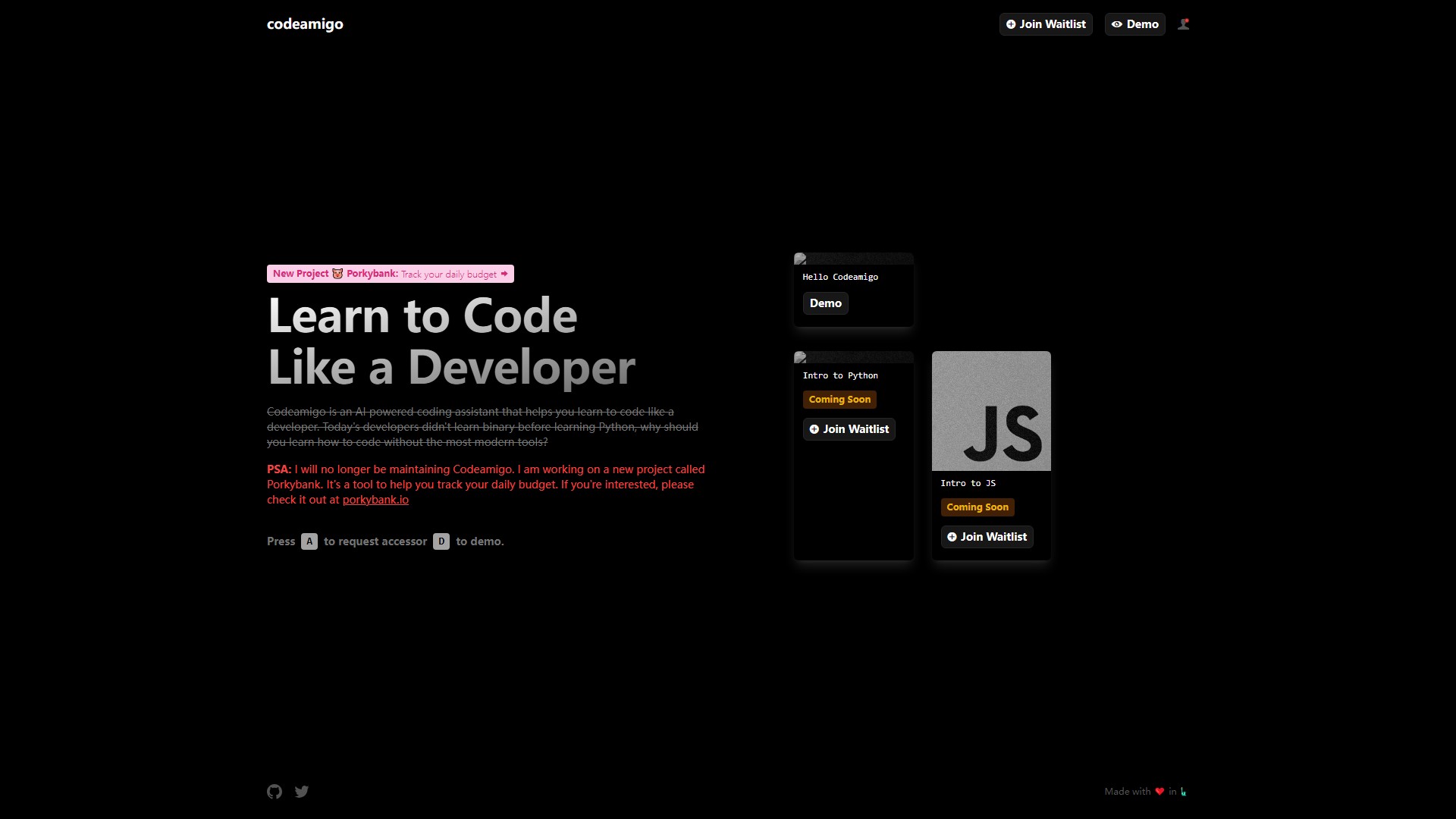Join Waitlist for the Intro to Python course
This screenshot has height=819, width=1456.
click(x=849, y=428)
